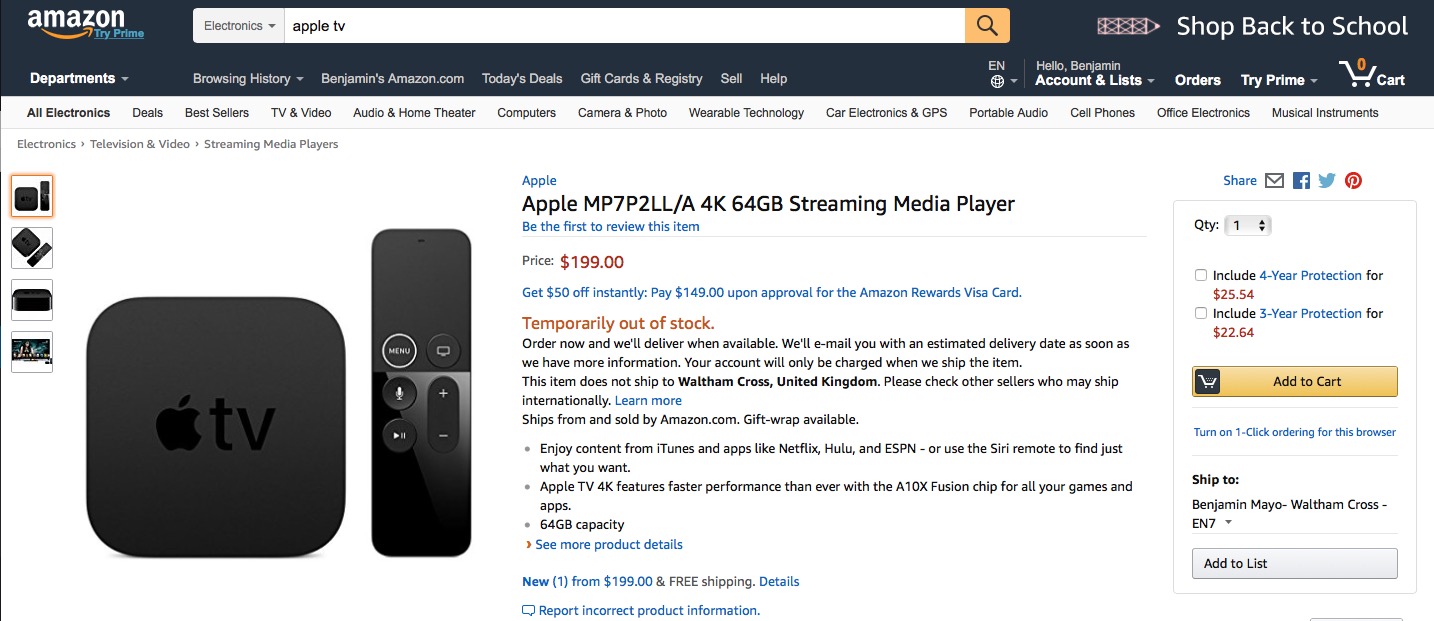This screenshot has width=1434, height=621.
Task: Click the orange search magnifier button
Action: pyautogui.click(x=987, y=26)
